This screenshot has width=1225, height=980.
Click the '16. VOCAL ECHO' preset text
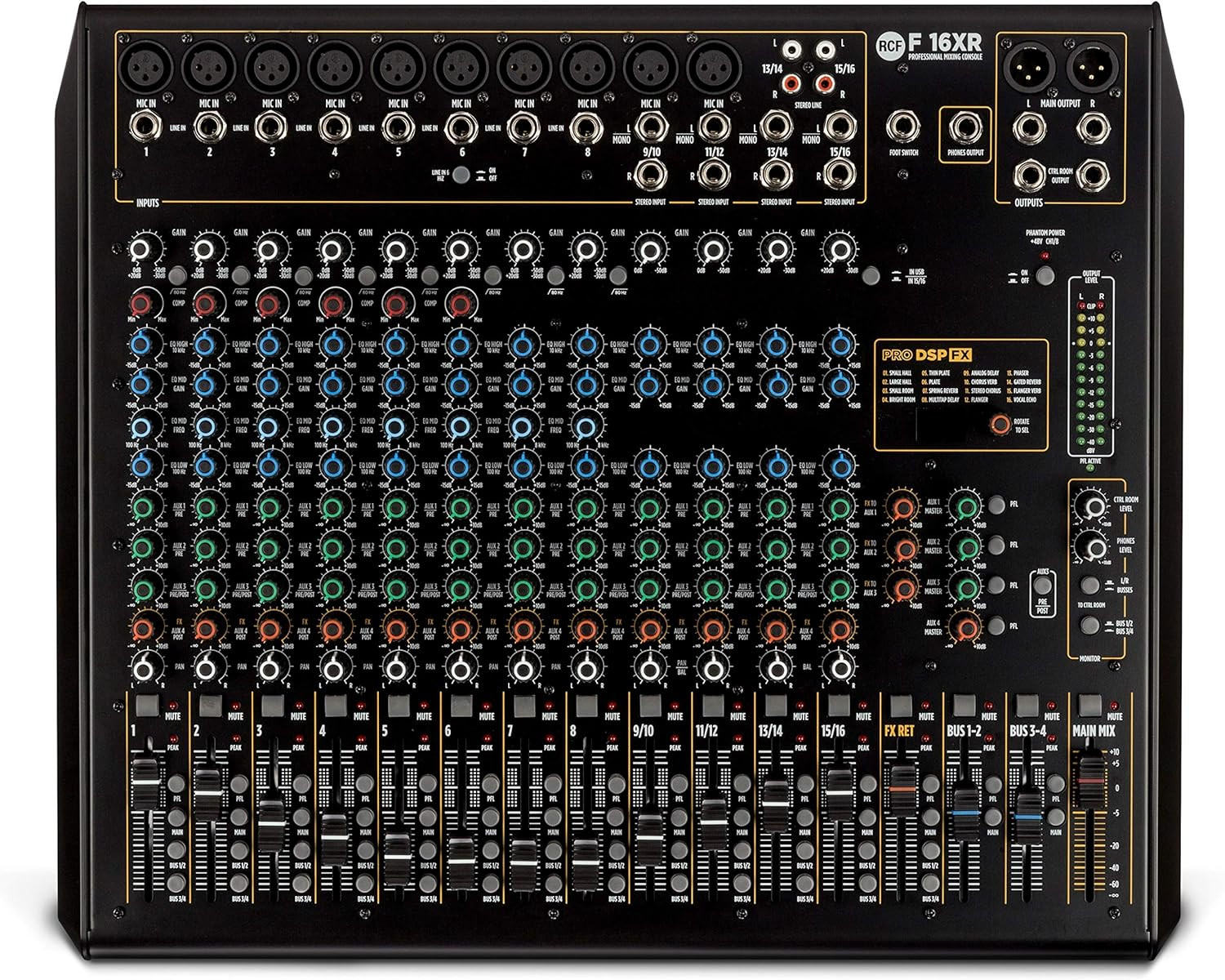[x=1023, y=400]
